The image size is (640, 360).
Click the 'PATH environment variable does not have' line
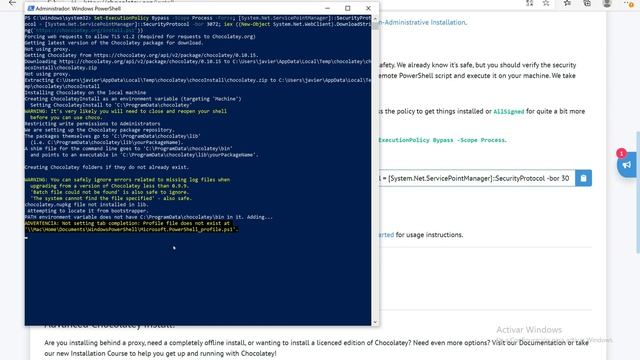[149, 217]
